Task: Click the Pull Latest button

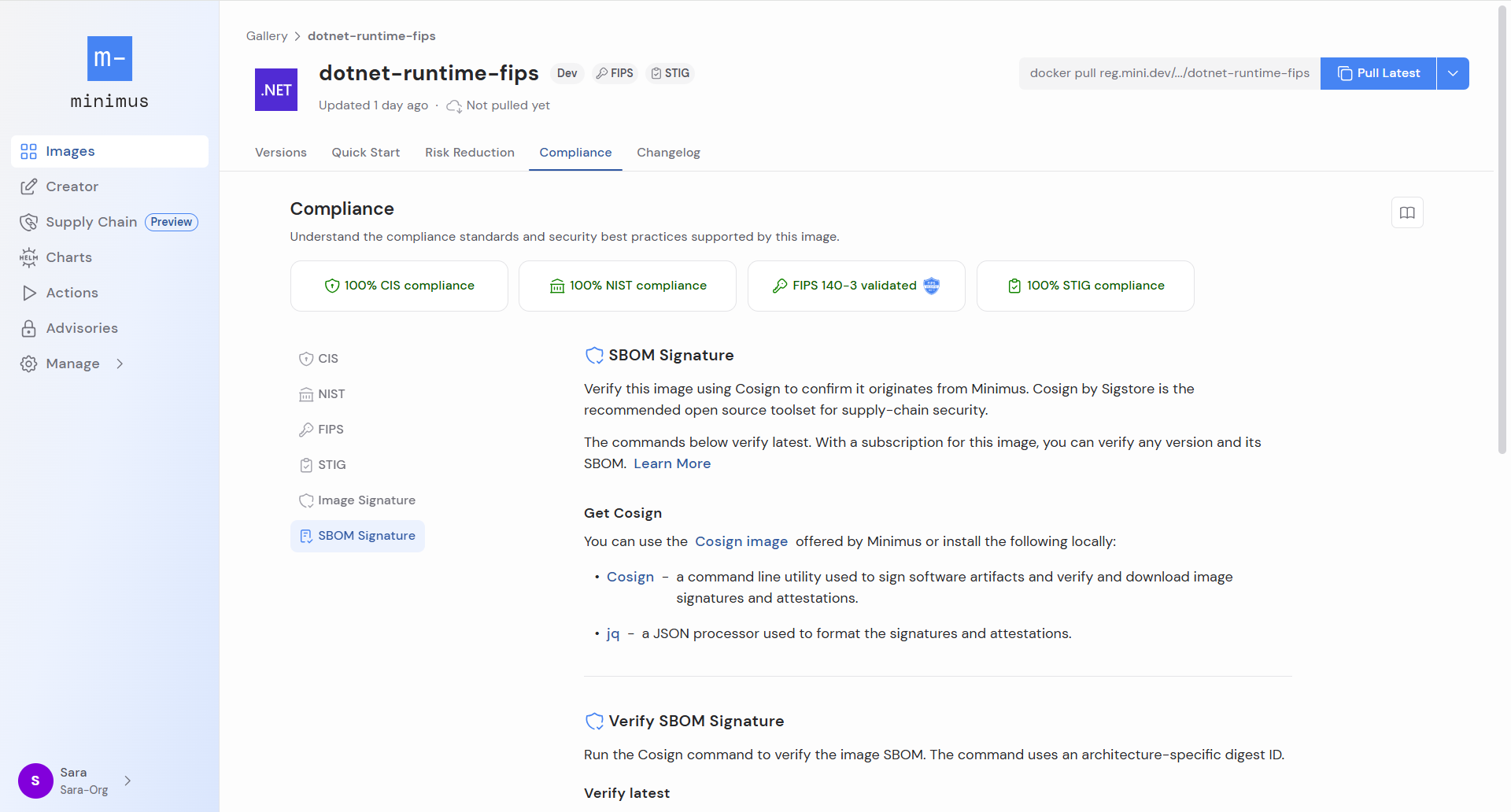Action: point(1378,73)
